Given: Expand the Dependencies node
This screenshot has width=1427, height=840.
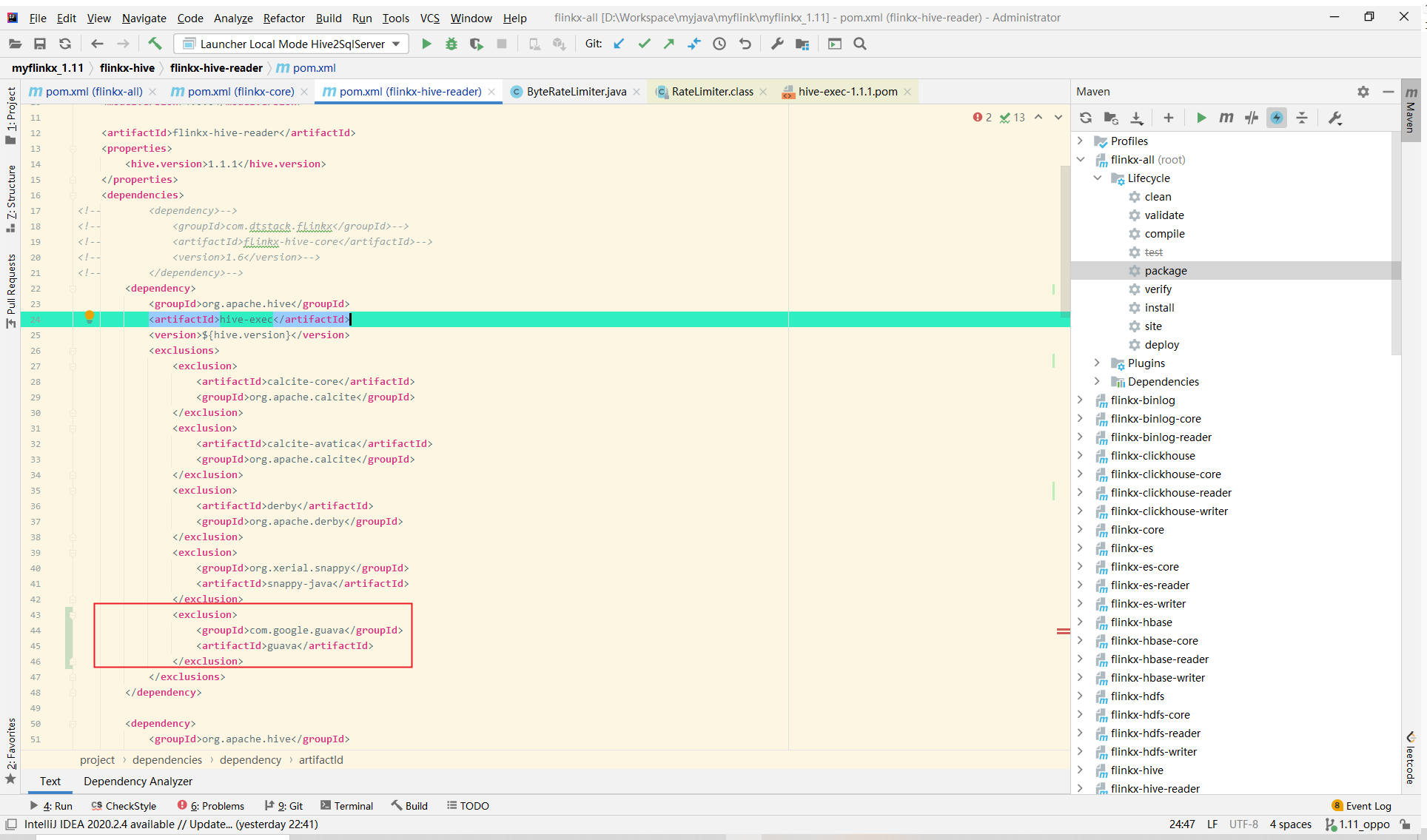Looking at the screenshot, I should (x=1098, y=381).
